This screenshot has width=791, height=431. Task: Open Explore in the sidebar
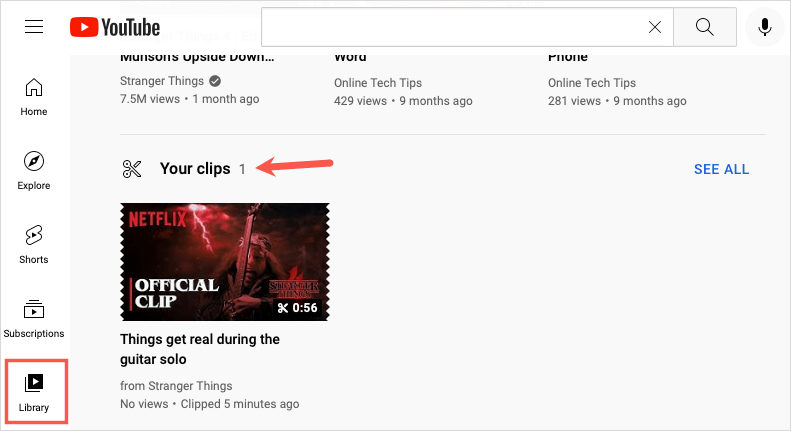coord(34,171)
